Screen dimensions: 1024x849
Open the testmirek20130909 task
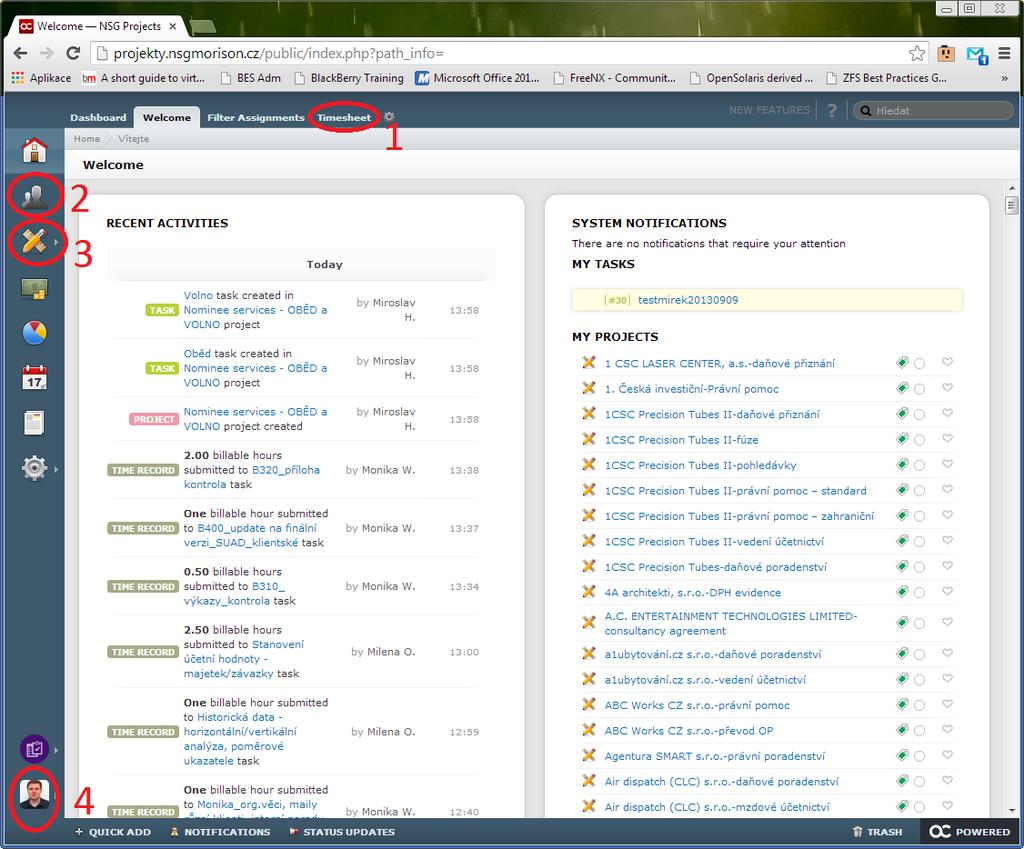(x=688, y=300)
